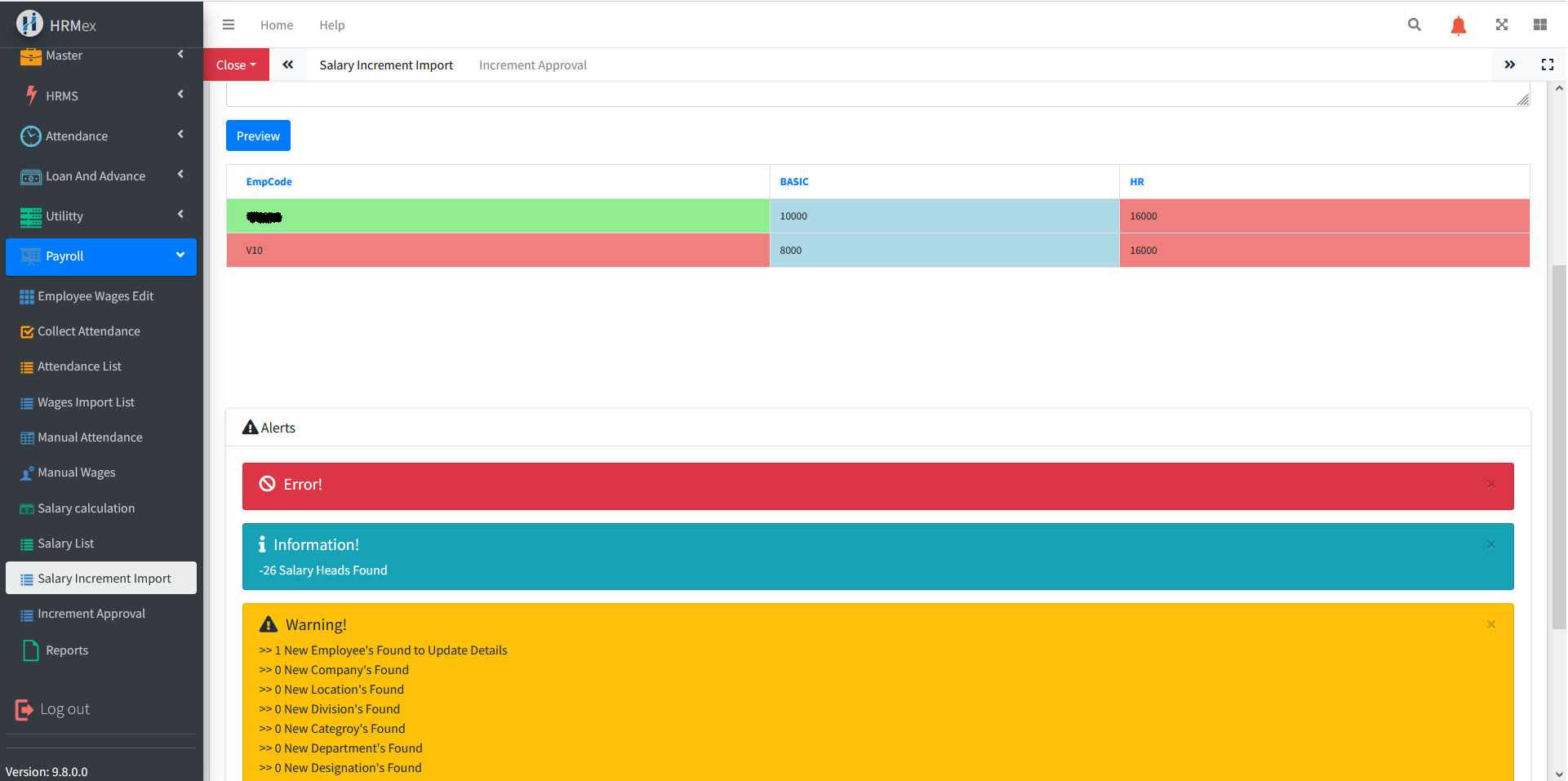This screenshot has height=781, width=1568.
Task: Toggle sidebar with hamburger menu icon
Action: [x=229, y=24]
